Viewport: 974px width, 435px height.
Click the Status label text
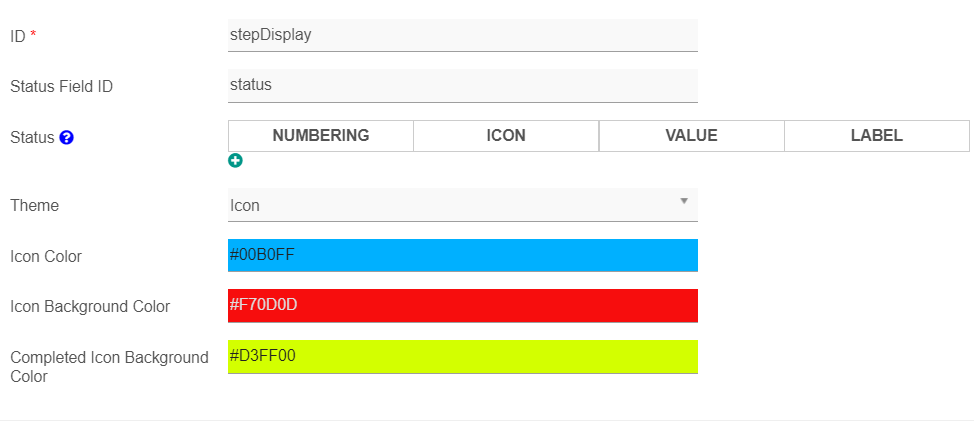pos(32,138)
